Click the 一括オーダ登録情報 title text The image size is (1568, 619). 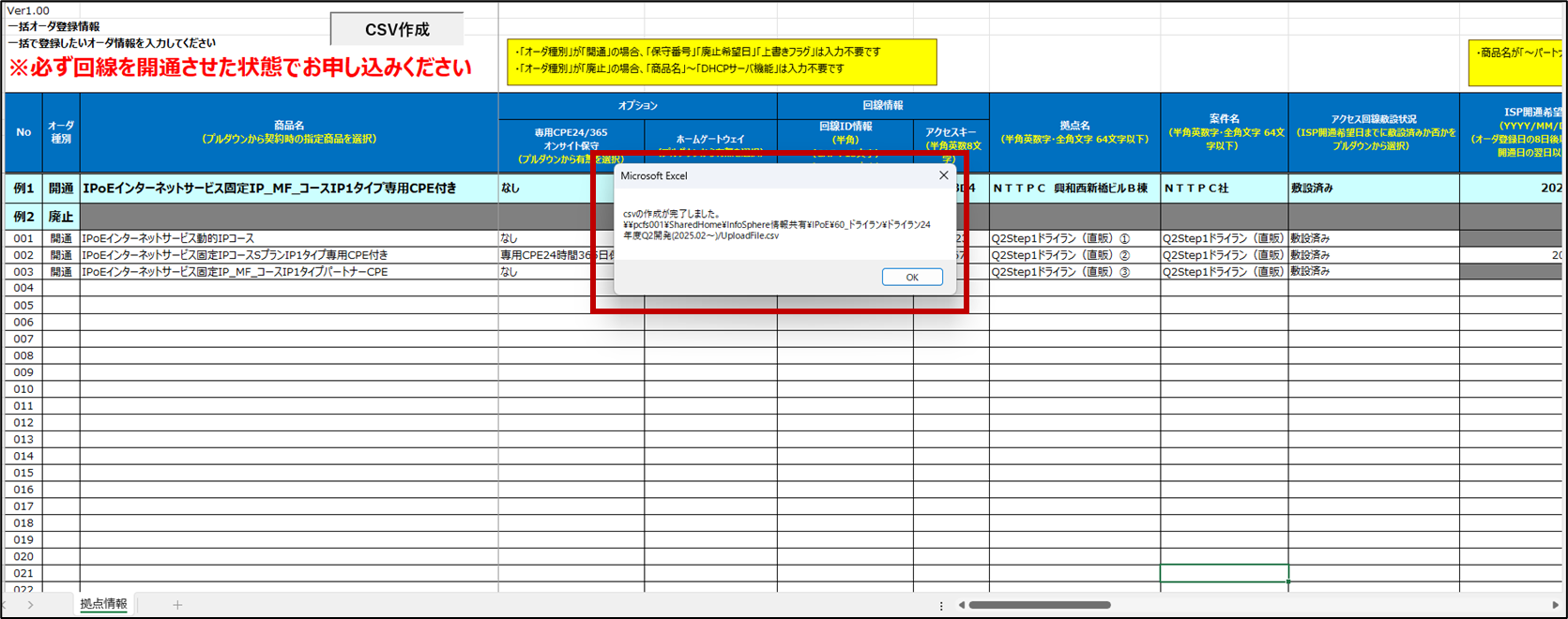click(53, 26)
